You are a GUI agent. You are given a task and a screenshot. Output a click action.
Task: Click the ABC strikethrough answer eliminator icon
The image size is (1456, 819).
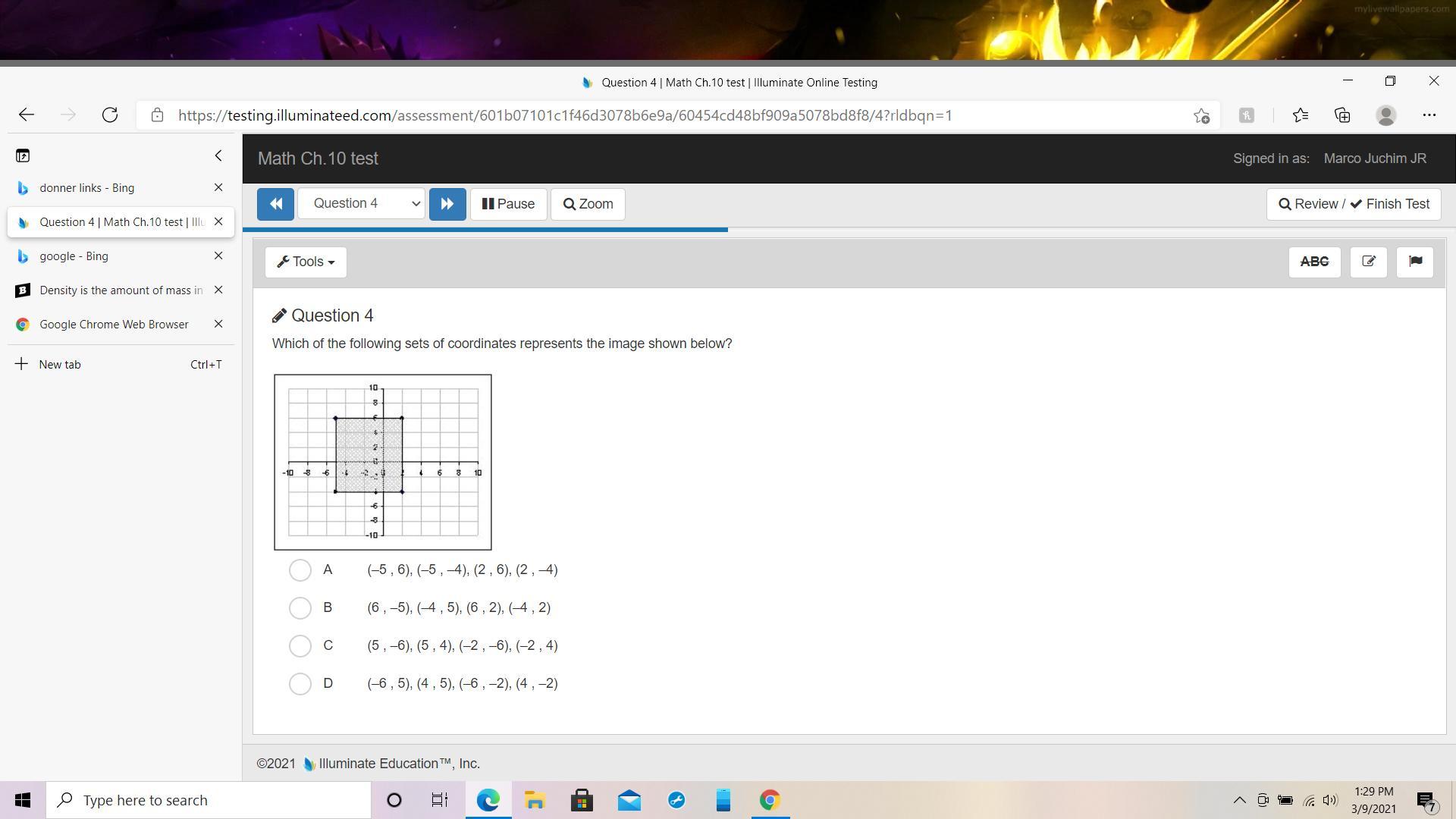[1314, 262]
